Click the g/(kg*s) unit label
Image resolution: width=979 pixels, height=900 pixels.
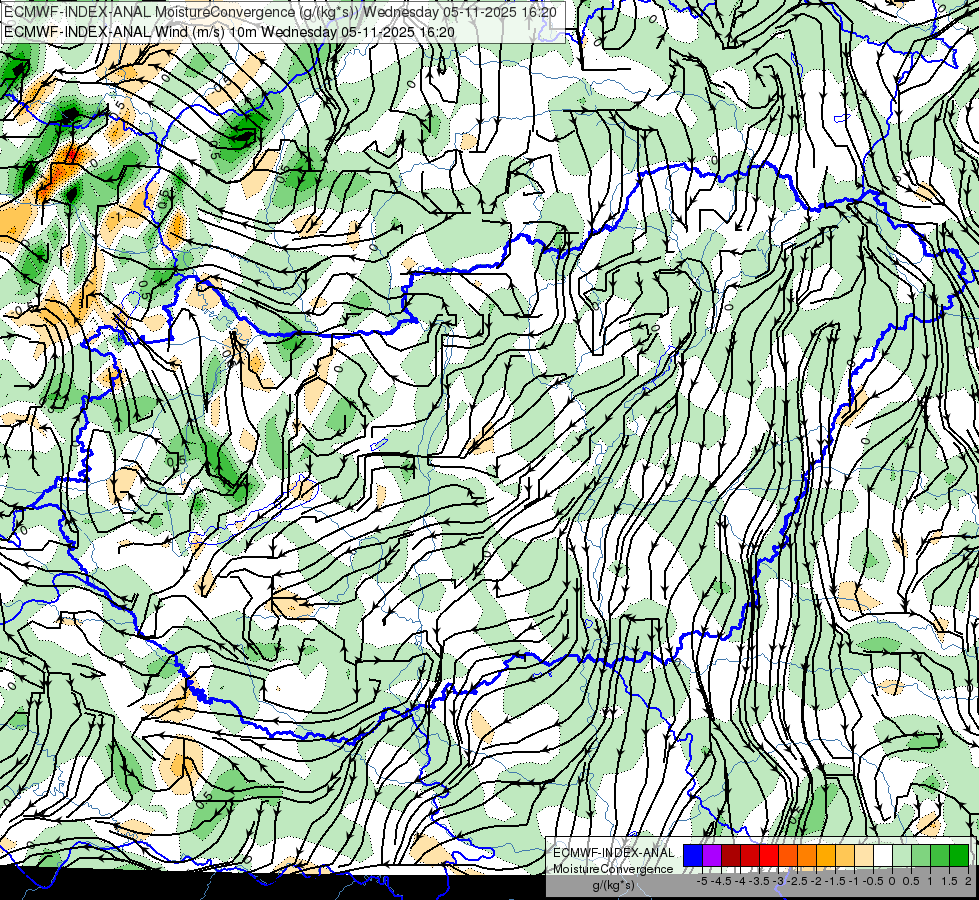[613, 886]
